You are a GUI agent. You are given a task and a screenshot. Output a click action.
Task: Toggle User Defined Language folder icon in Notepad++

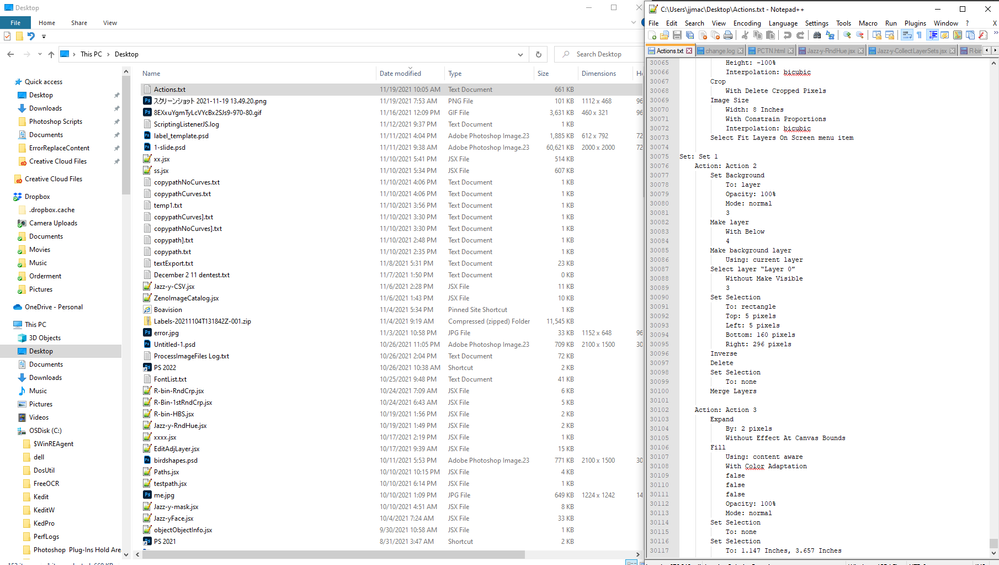945,35
